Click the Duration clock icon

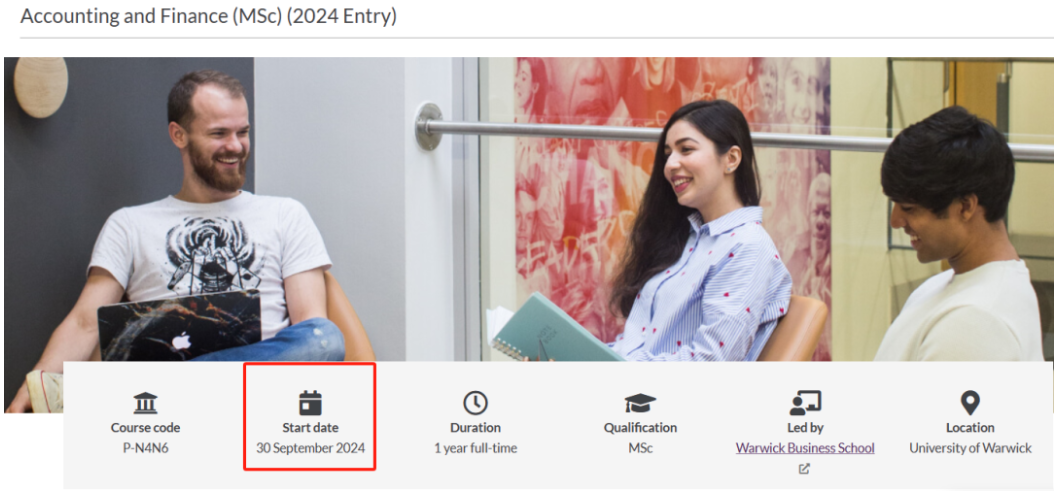pyautogui.click(x=476, y=403)
